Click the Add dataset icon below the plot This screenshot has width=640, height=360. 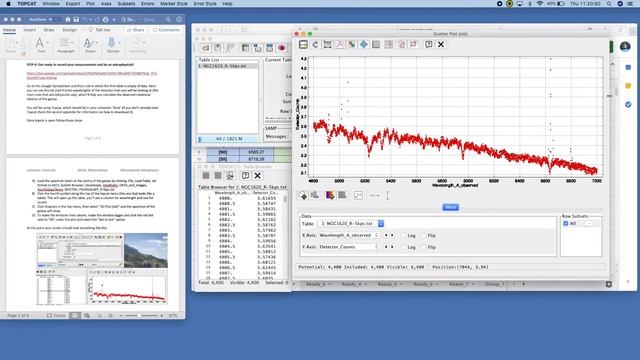coord(303,196)
